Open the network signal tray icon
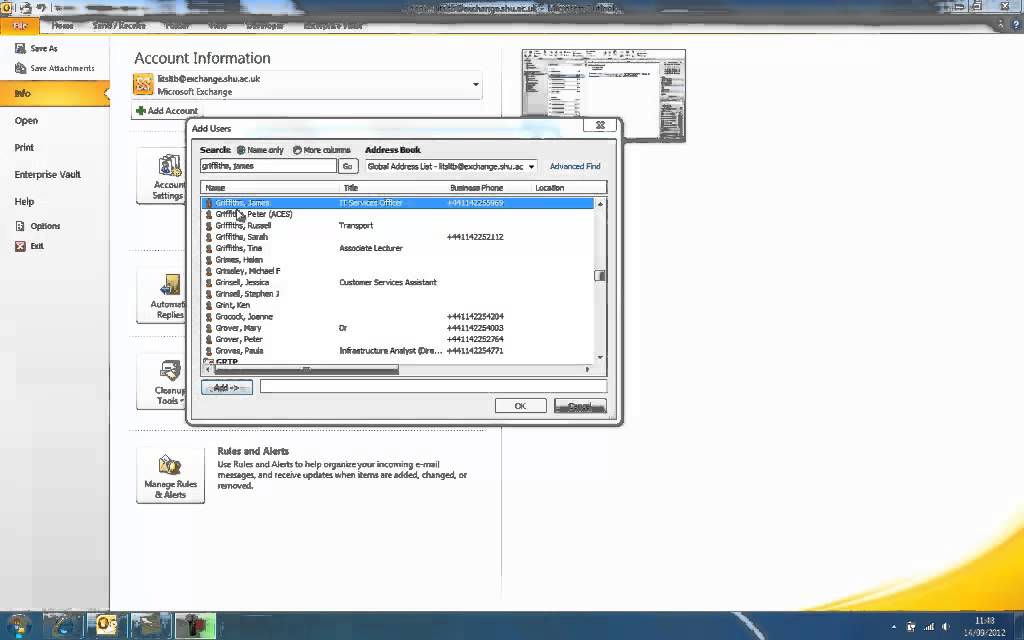Image resolution: width=1024 pixels, height=640 pixels. [x=929, y=627]
